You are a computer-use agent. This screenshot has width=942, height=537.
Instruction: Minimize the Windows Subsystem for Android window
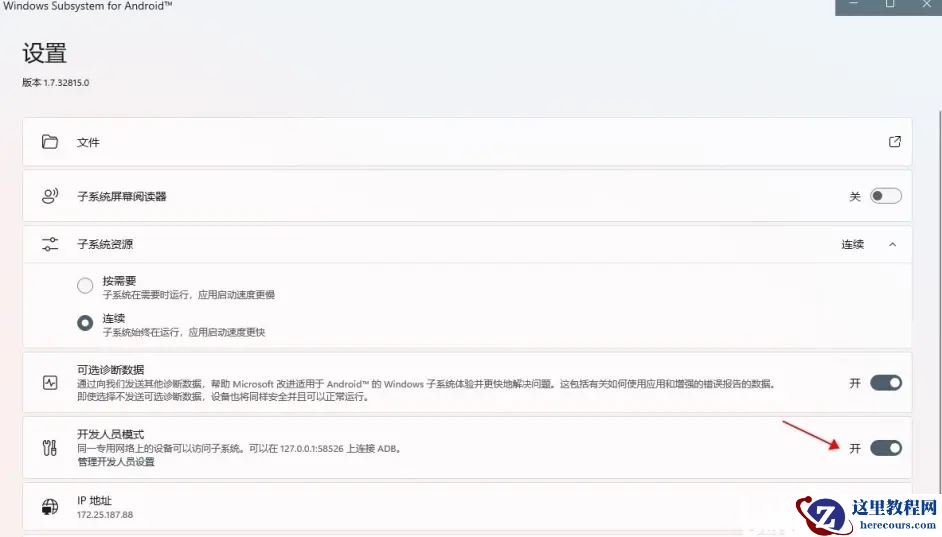pyautogui.click(x=854, y=5)
